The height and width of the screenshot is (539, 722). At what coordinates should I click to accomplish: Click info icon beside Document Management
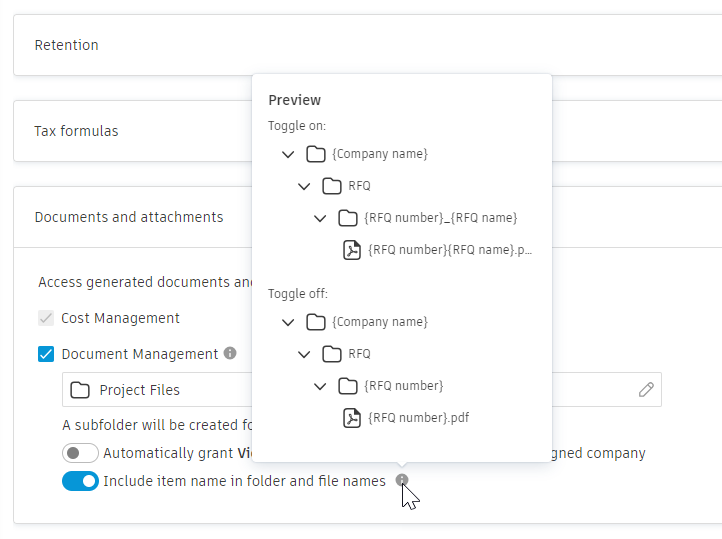click(230, 353)
